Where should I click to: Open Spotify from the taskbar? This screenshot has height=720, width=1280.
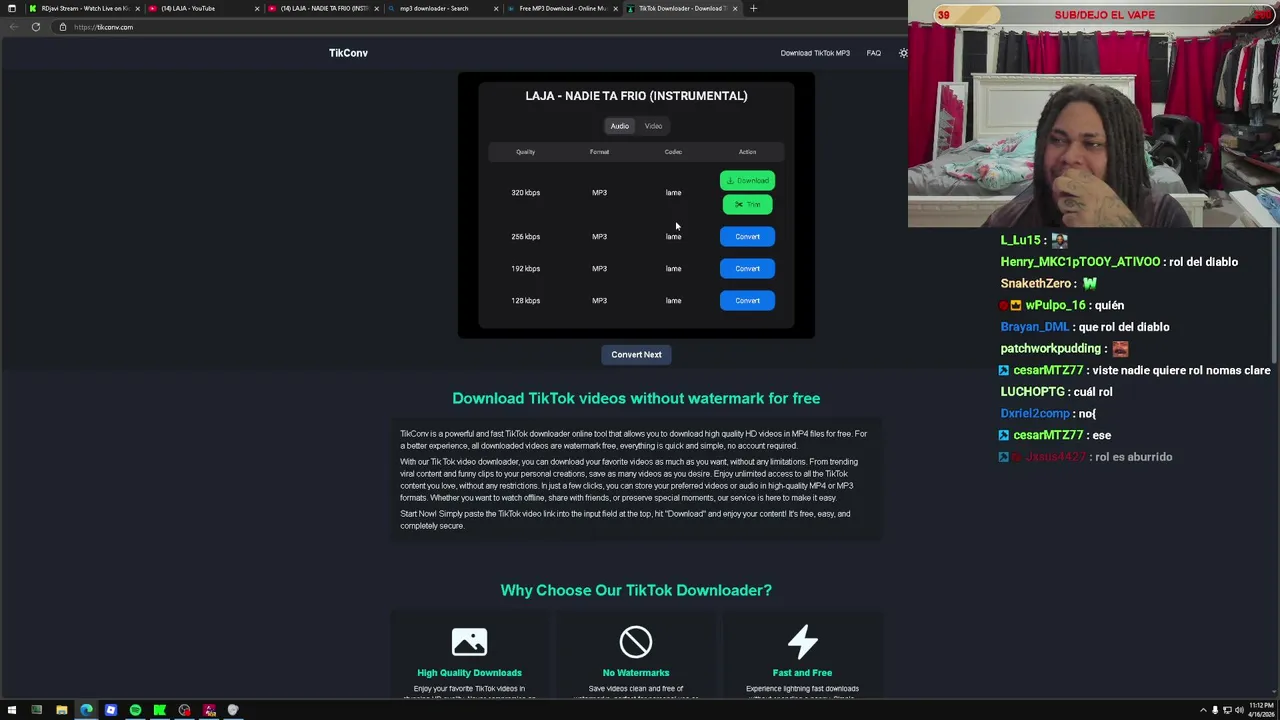pos(135,710)
